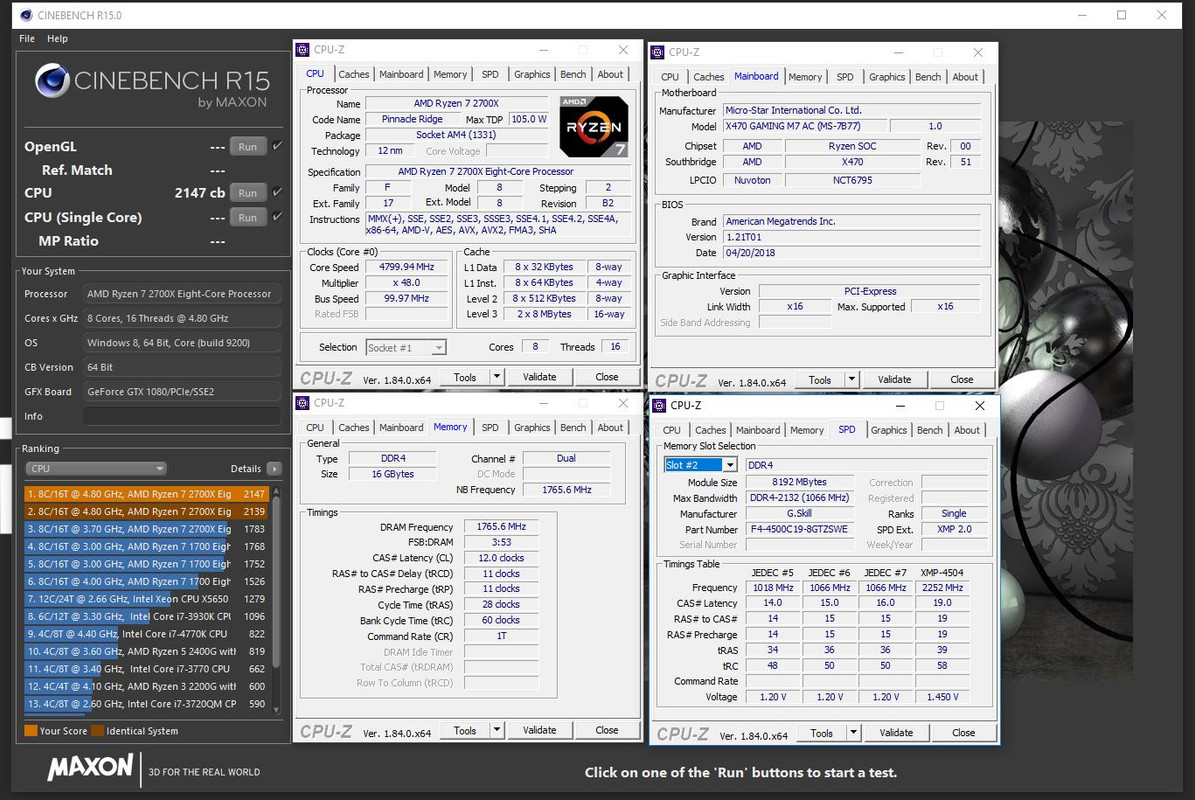Select Core i7-4770K ranking row
Viewport: 1195px width, 800px height.
coord(146,634)
